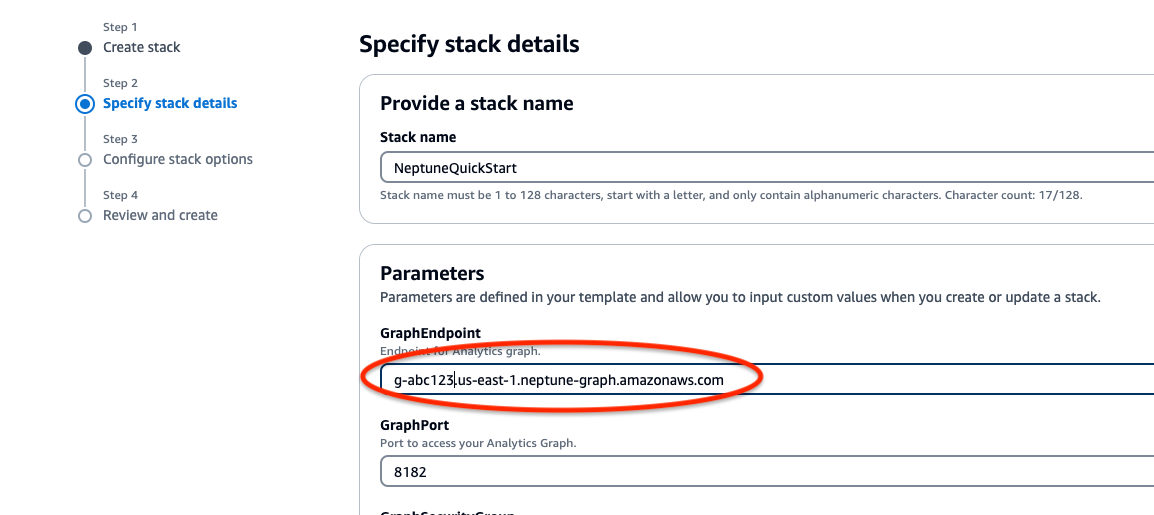Open the Review and create step

click(160, 216)
